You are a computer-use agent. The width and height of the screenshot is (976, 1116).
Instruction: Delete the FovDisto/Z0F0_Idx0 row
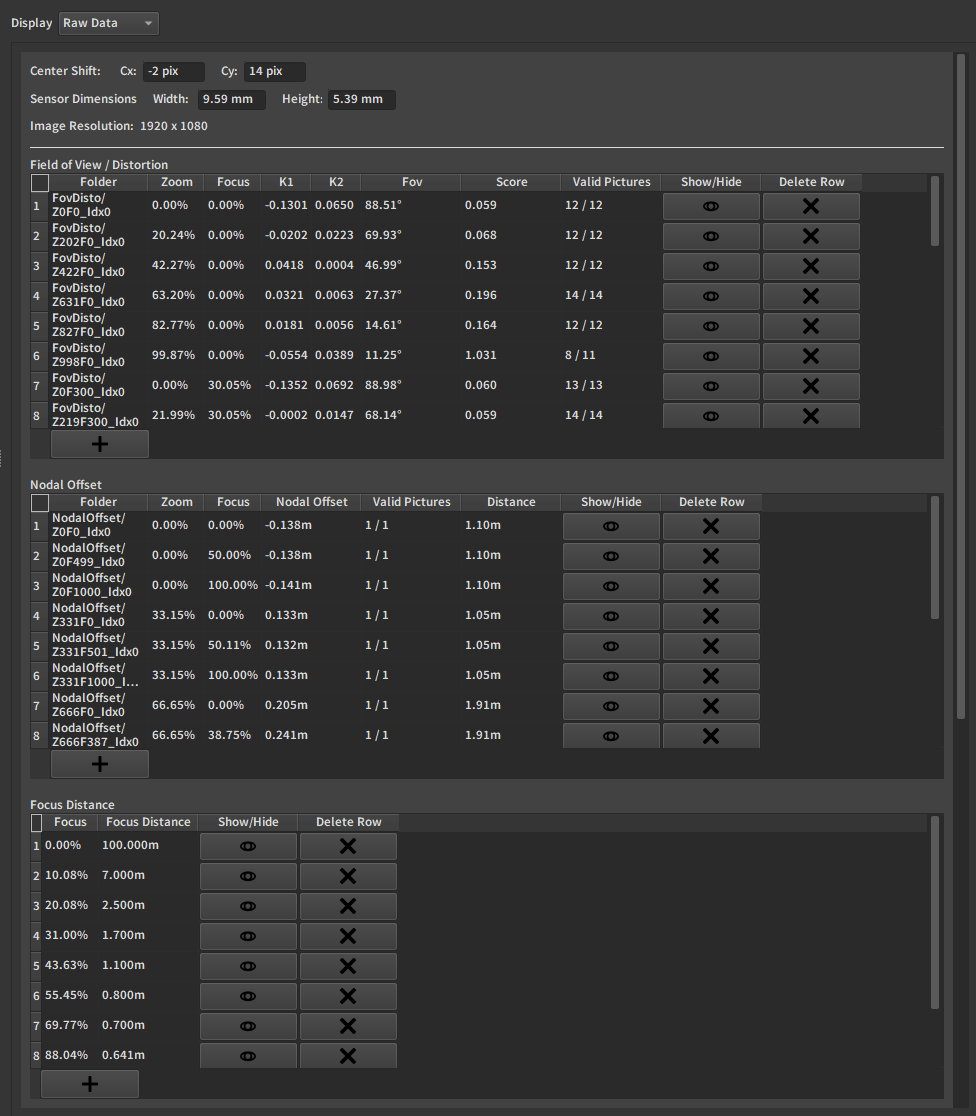[811, 206]
